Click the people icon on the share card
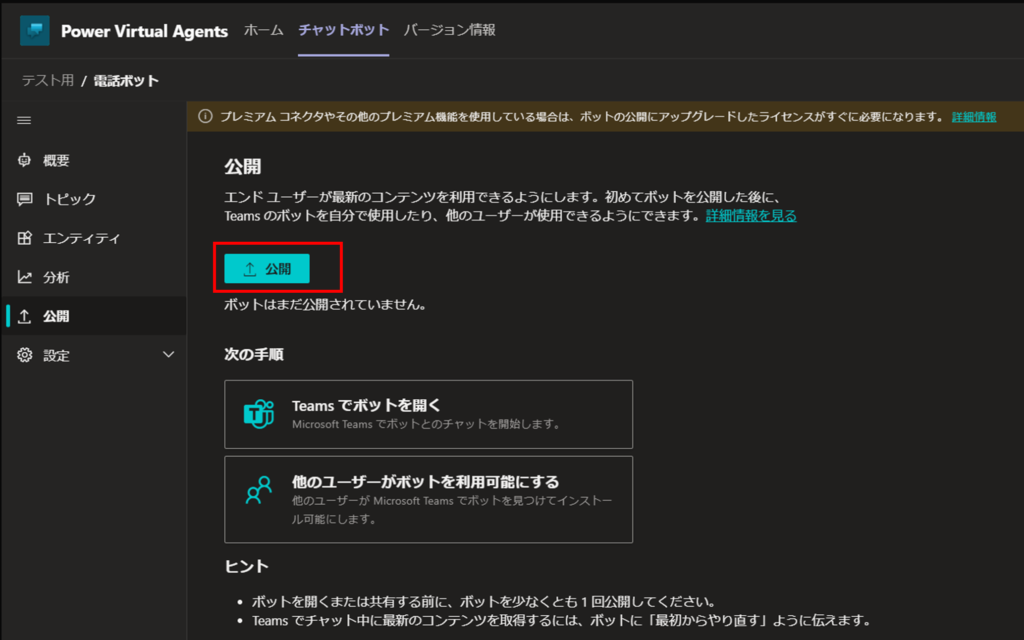The height and width of the screenshot is (640, 1024). point(259,490)
